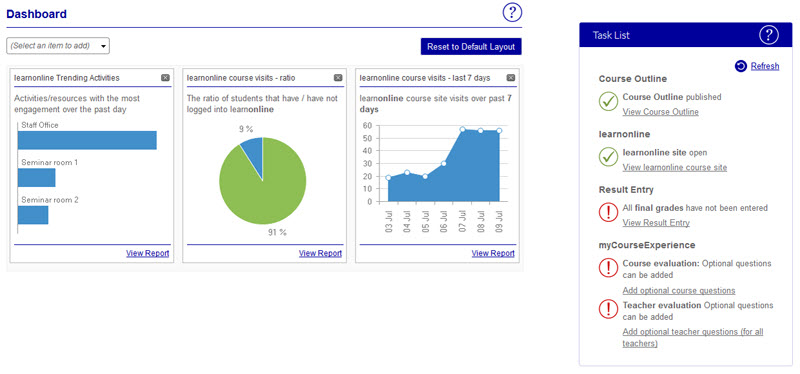Open View Report for course visits ratio

pos(320,253)
